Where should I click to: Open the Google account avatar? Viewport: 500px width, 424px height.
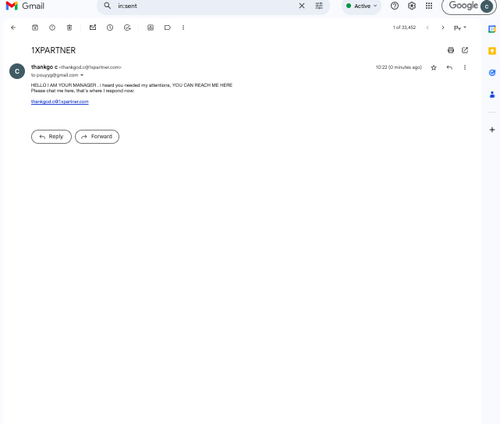click(x=487, y=6)
